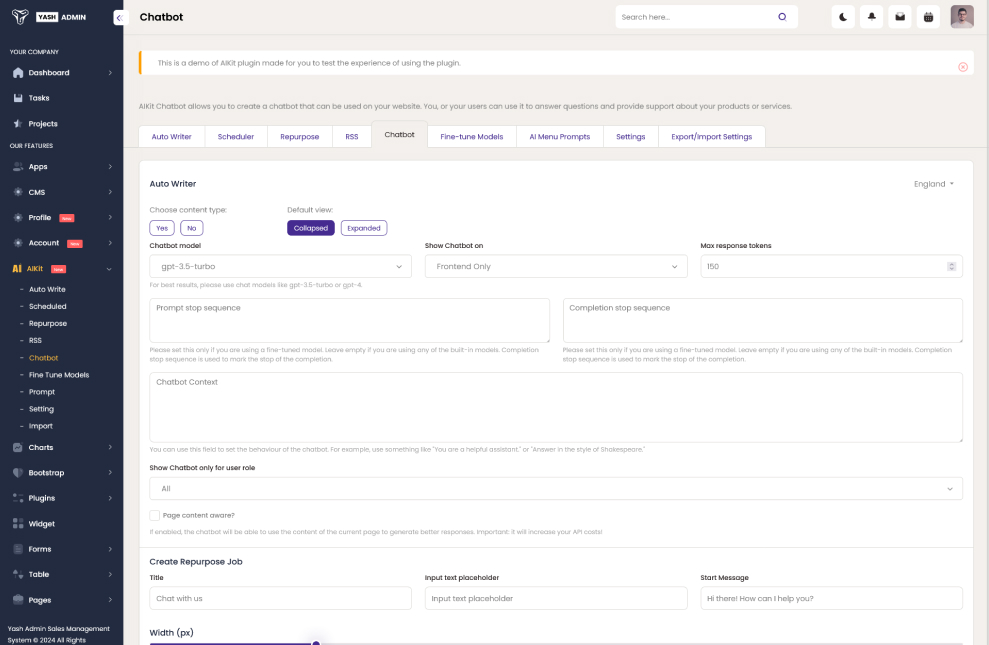Click the Title Chat with us field
Viewport: 989px width, 645px height.
(x=280, y=598)
